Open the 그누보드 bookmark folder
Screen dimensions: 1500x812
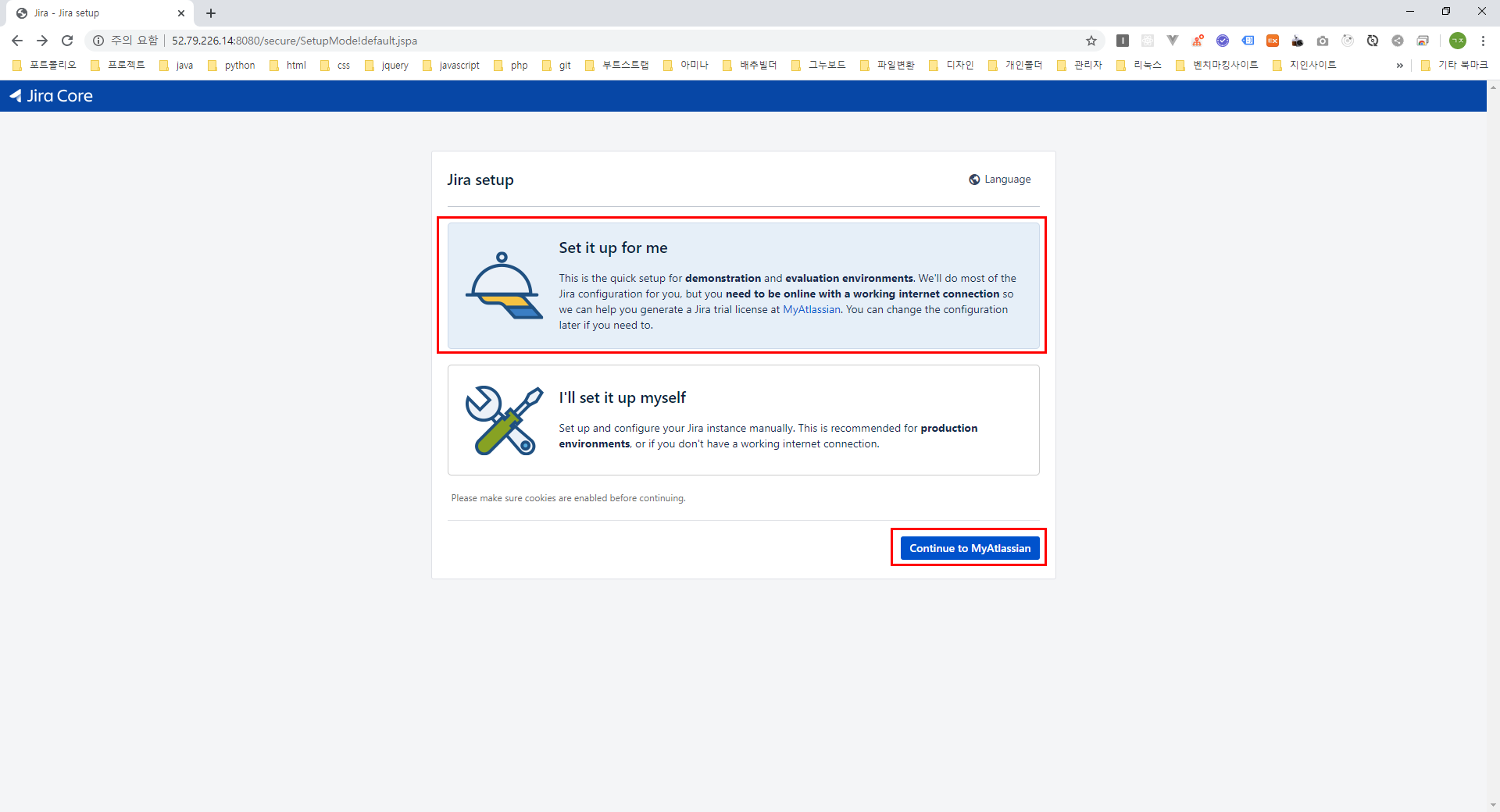tap(819, 66)
